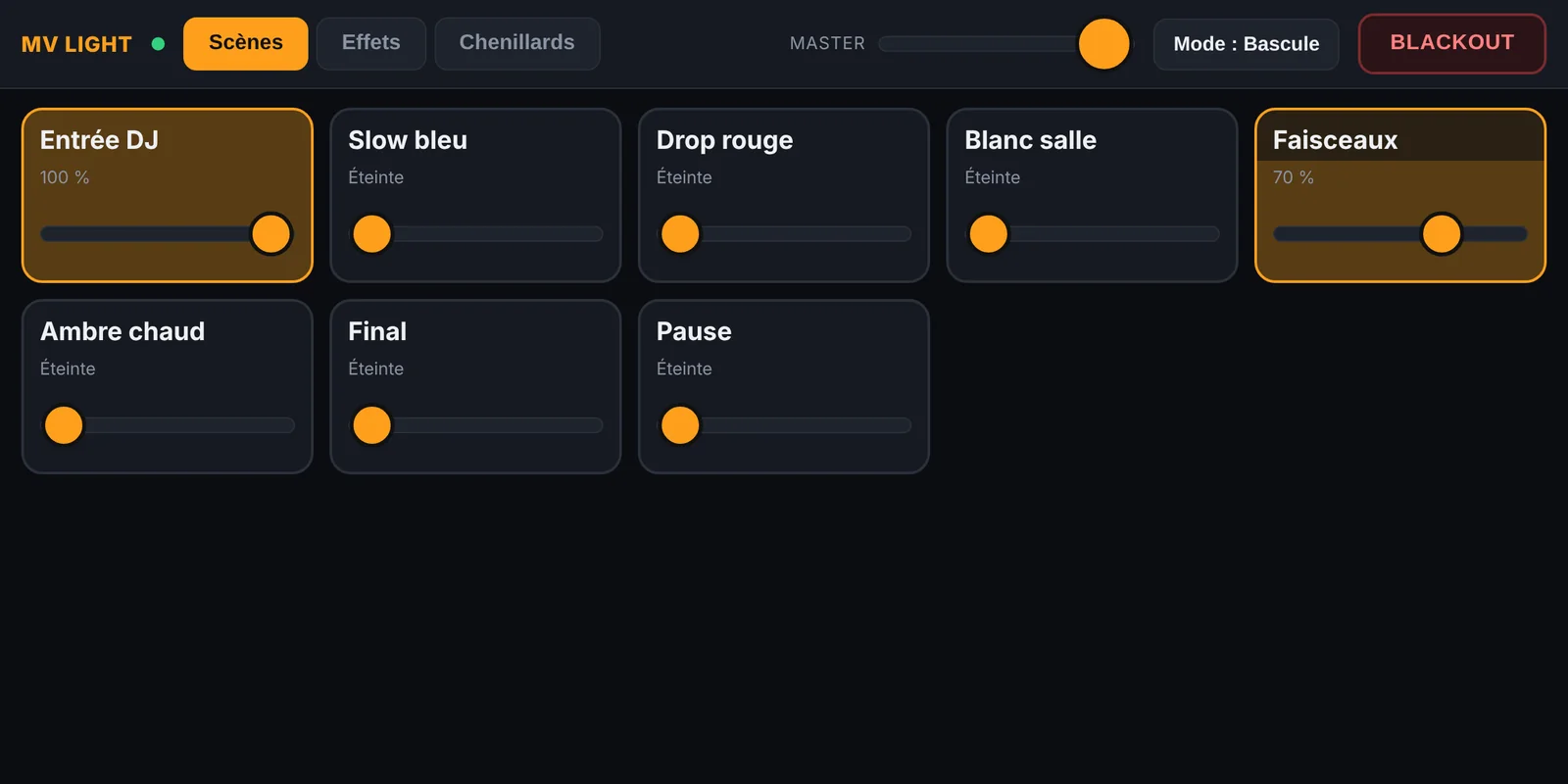Click the Final scene intensity slider
The height and width of the screenshot is (784, 1568).
click(475, 425)
